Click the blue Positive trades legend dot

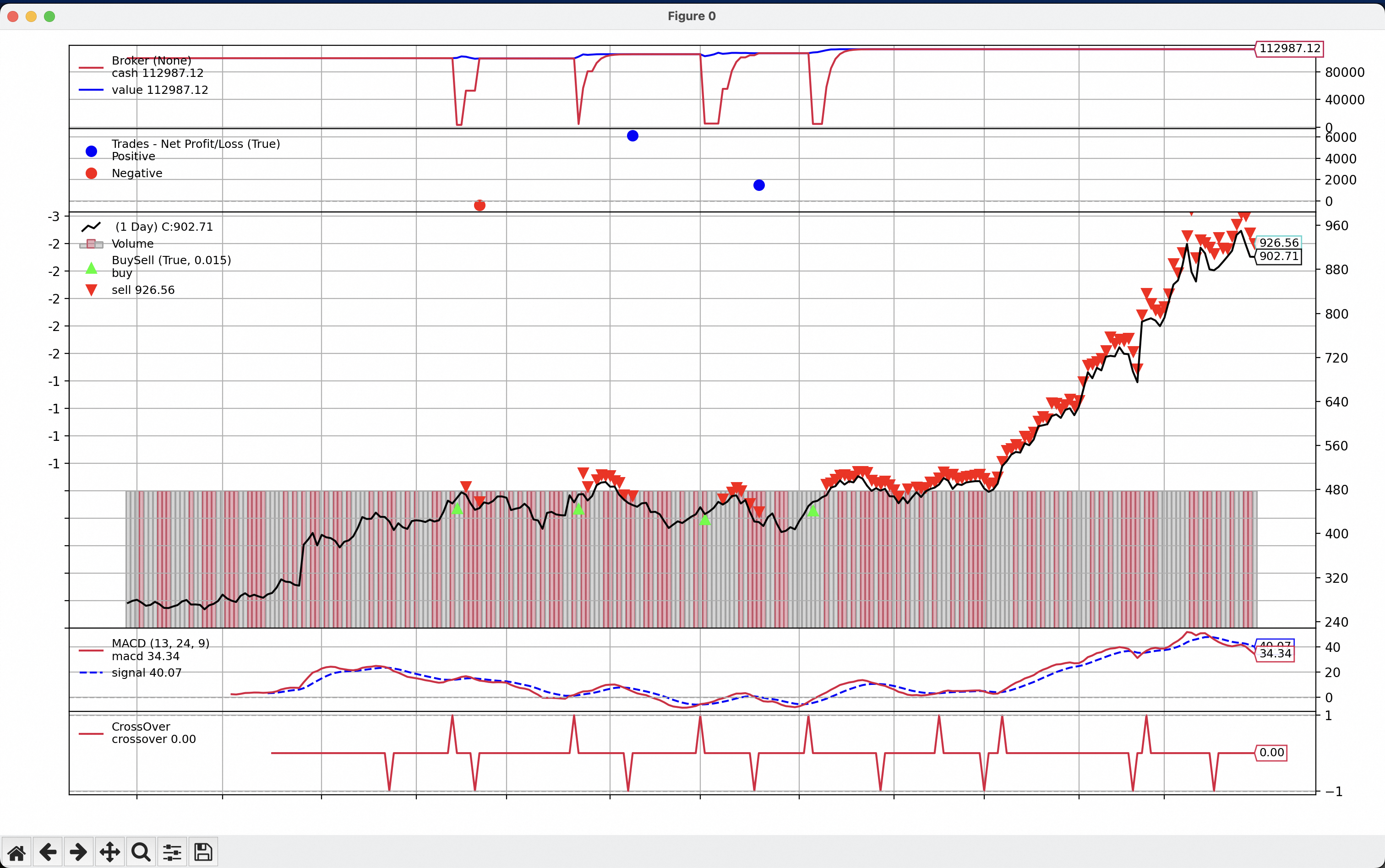pos(91,151)
